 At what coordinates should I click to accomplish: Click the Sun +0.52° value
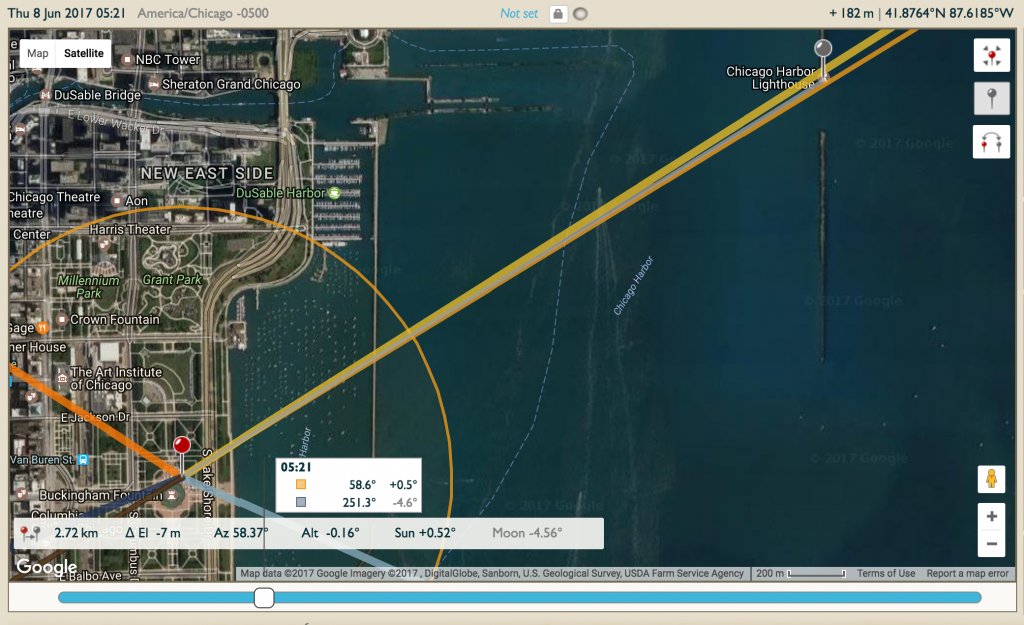point(425,533)
